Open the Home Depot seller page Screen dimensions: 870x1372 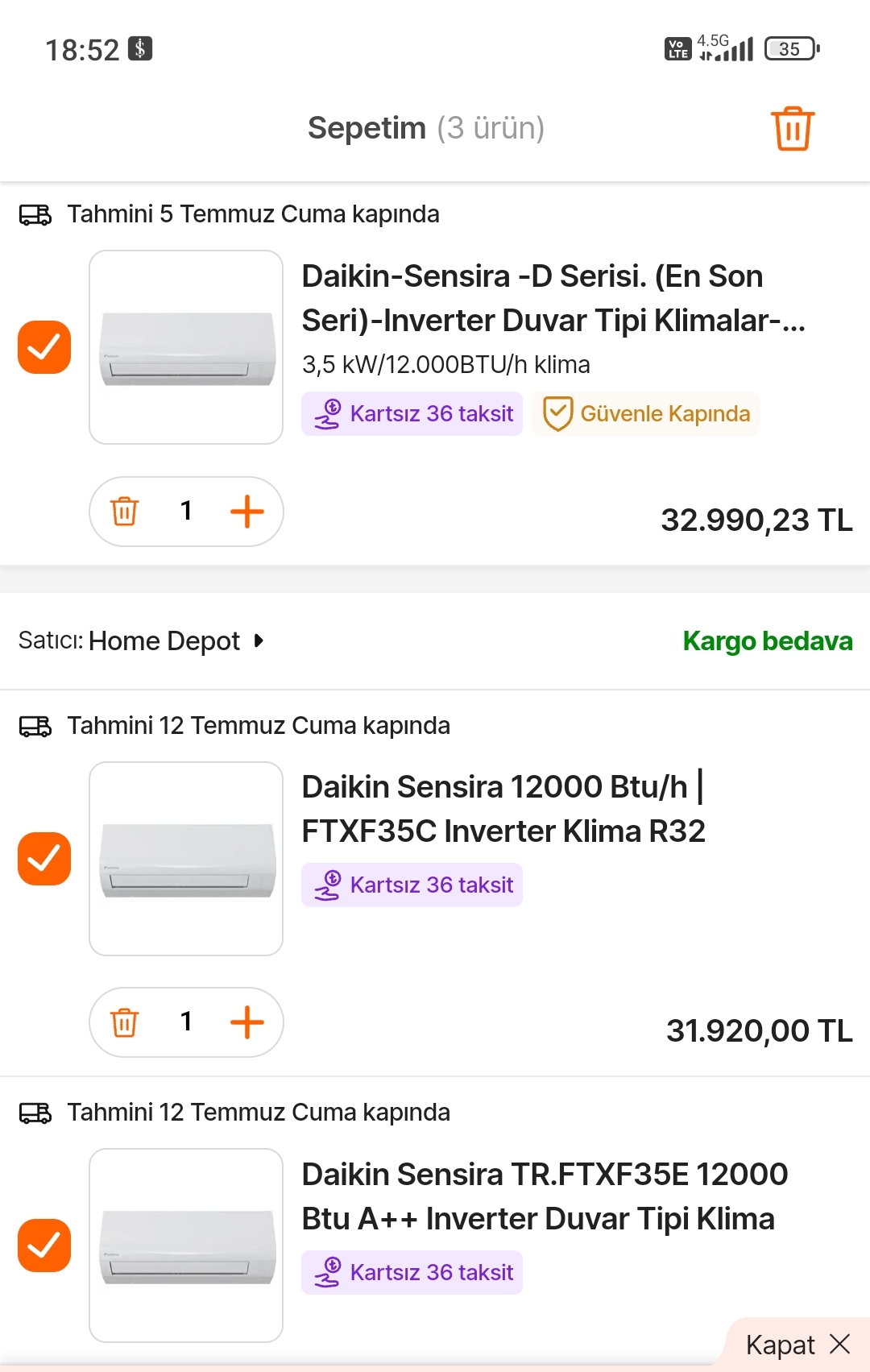pyautogui.click(x=164, y=640)
